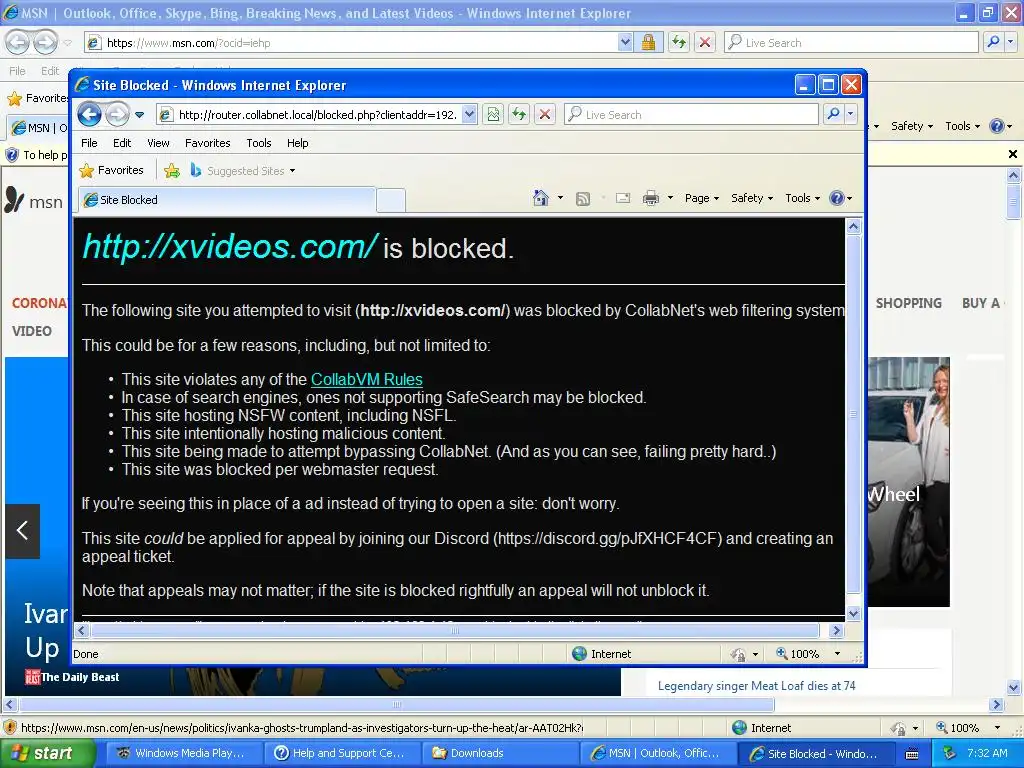Refresh the MSN window page

(679, 43)
